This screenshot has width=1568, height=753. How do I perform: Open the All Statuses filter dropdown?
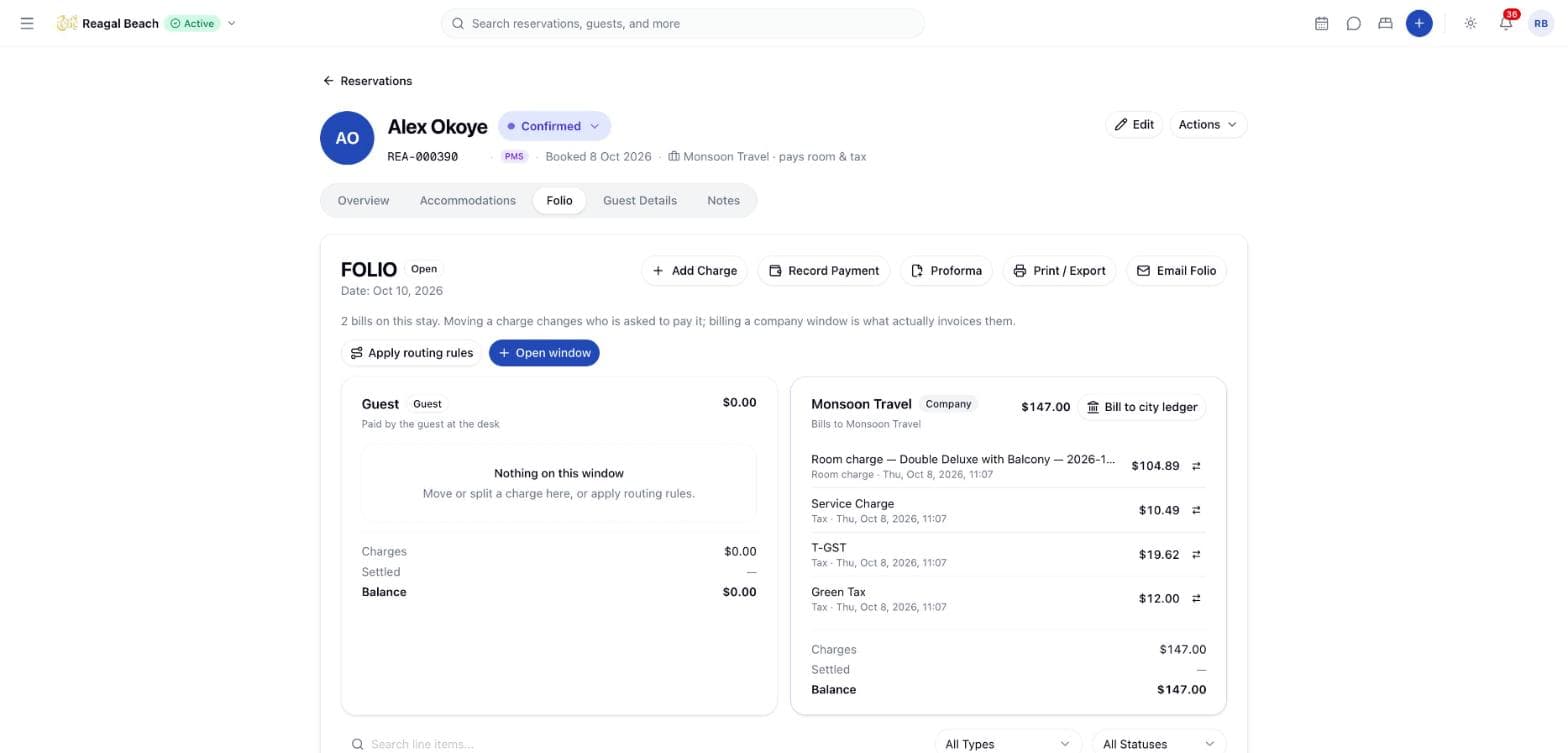pyautogui.click(x=1158, y=743)
